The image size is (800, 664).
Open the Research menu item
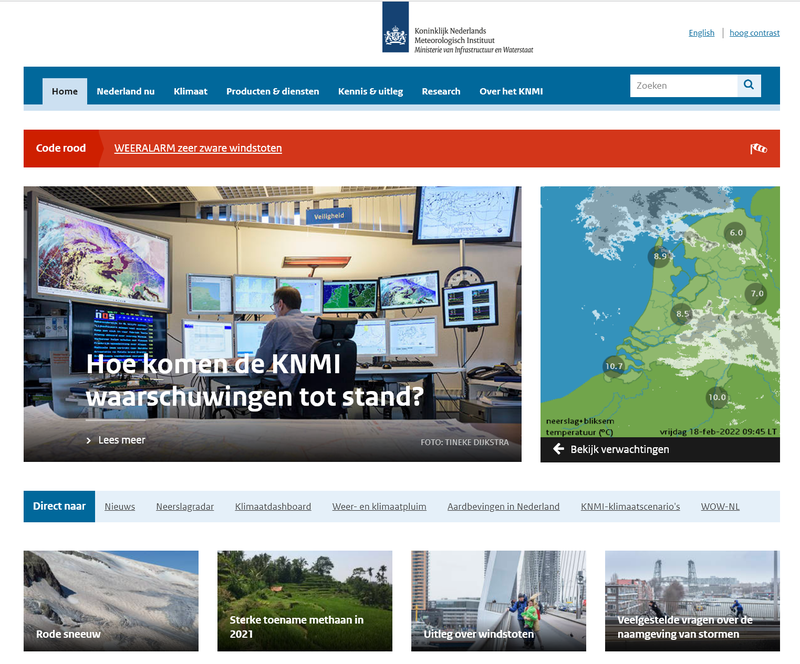point(441,91)
